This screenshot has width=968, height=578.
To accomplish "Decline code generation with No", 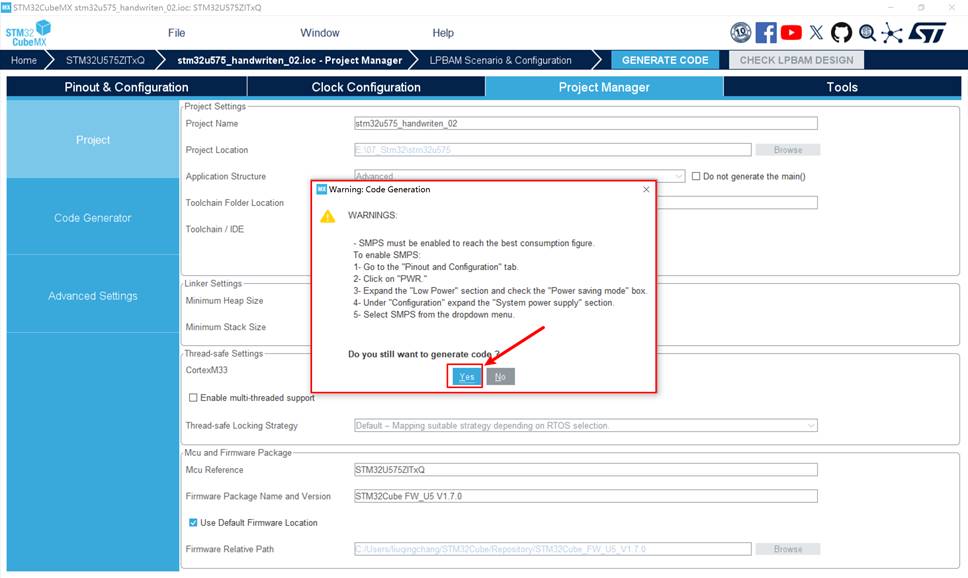I will [500, 377].
